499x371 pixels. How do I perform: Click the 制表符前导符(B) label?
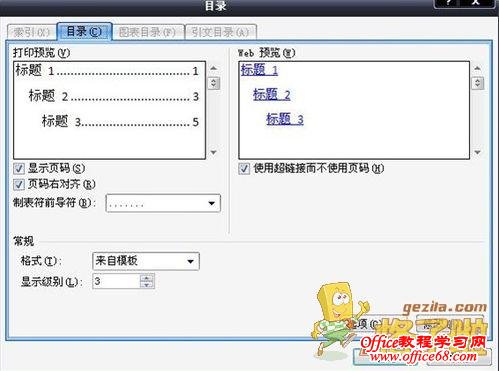pos(54,202)
